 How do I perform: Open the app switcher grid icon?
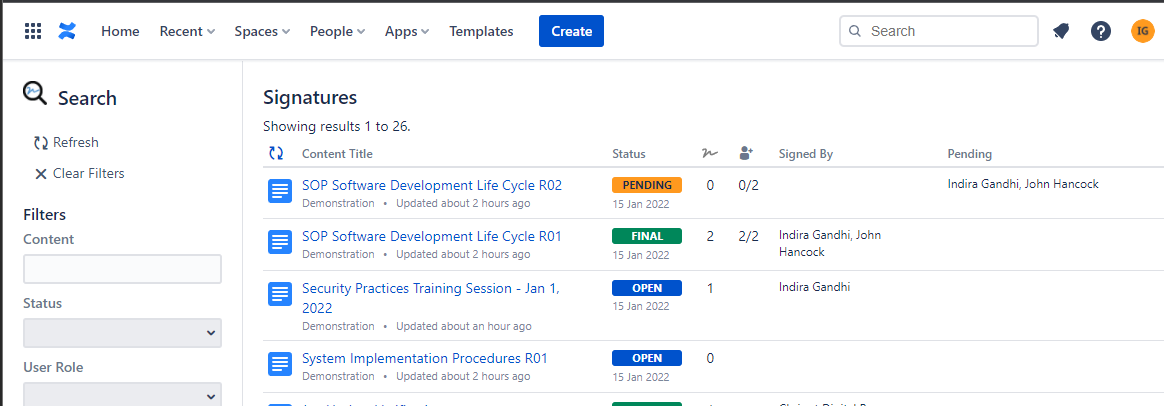coord(33,31)
